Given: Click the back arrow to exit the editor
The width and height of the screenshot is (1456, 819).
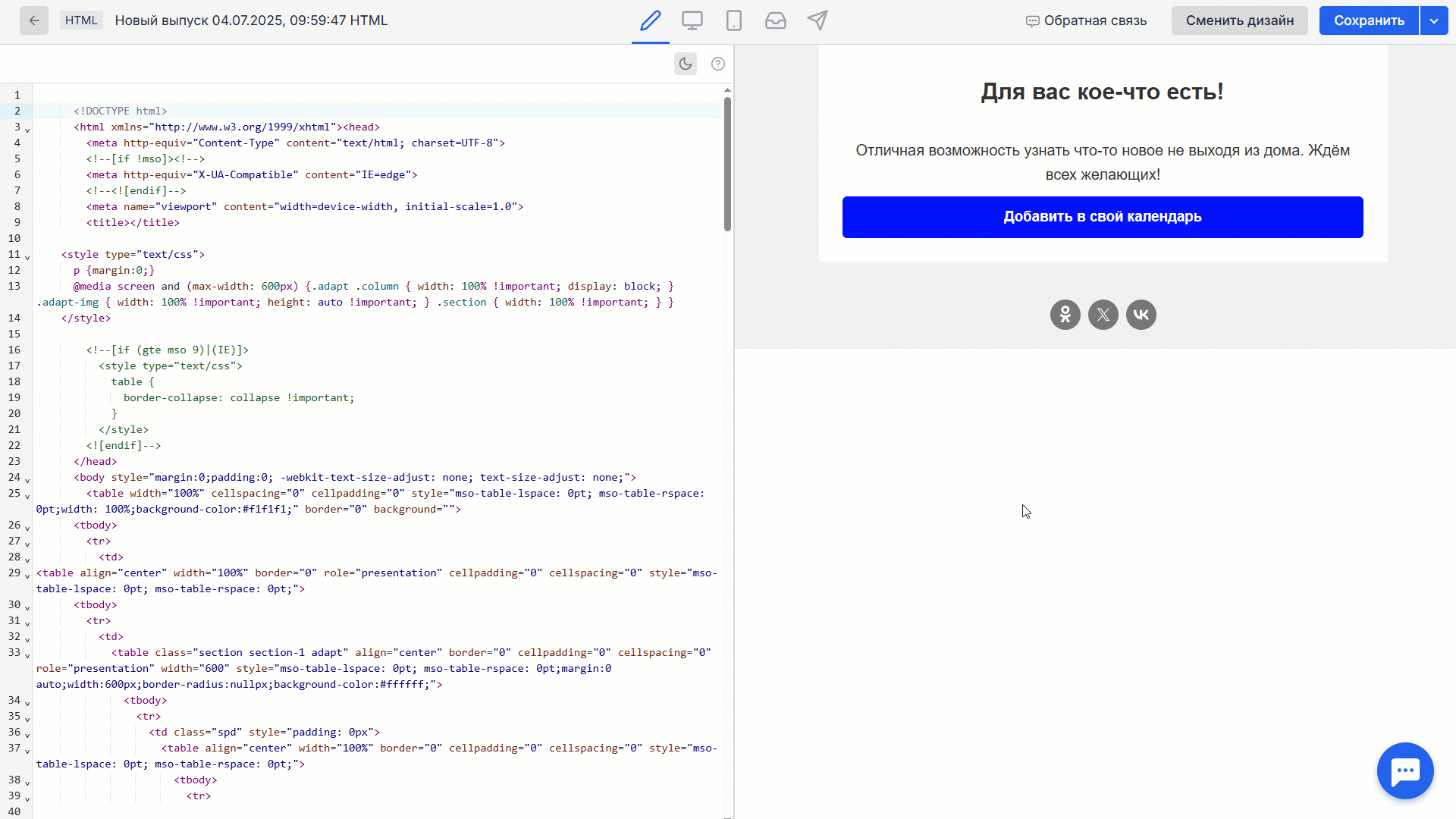Looking at the screenshot, I should click(34, 20).
